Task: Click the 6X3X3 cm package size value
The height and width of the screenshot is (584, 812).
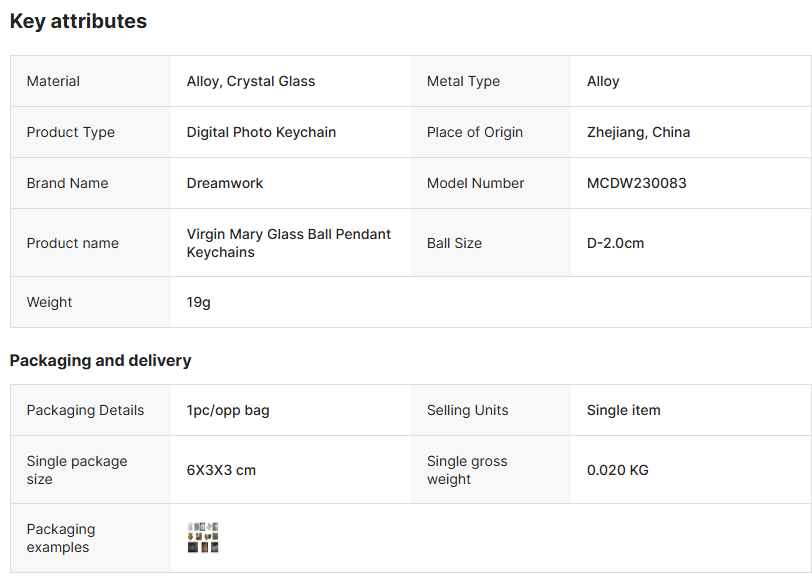Action: (x=221, y=470)
